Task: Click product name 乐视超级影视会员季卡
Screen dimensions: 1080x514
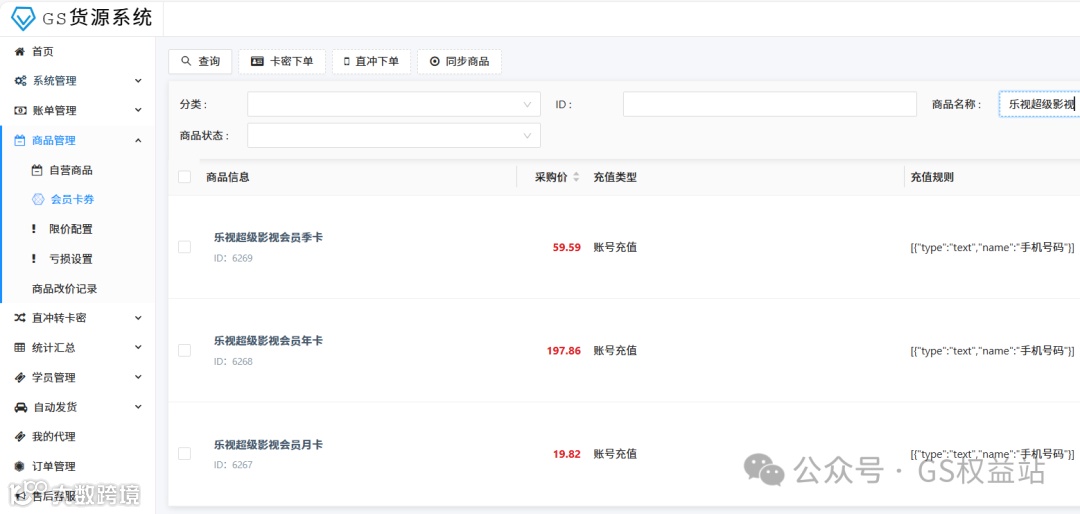Action: coord(268,237)
